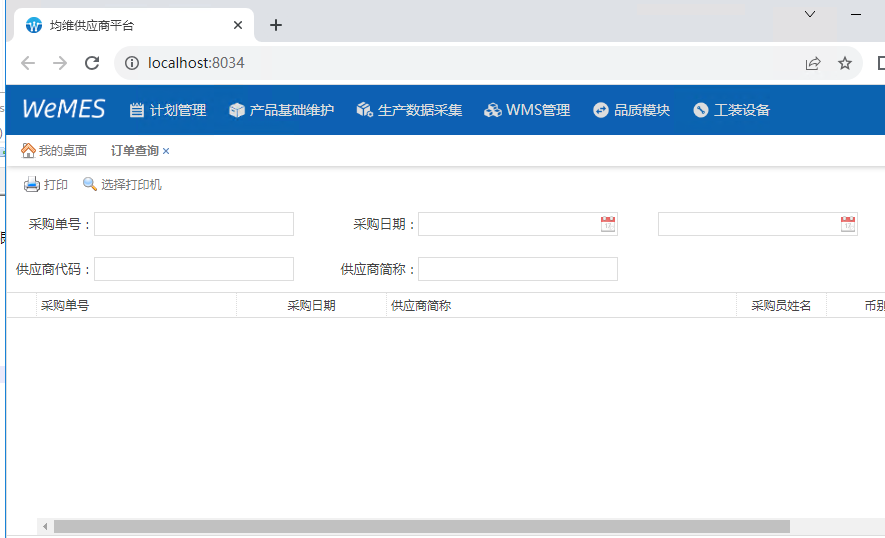
Task: Expand the 生产数据采集 menu
Action: (409, 110)
